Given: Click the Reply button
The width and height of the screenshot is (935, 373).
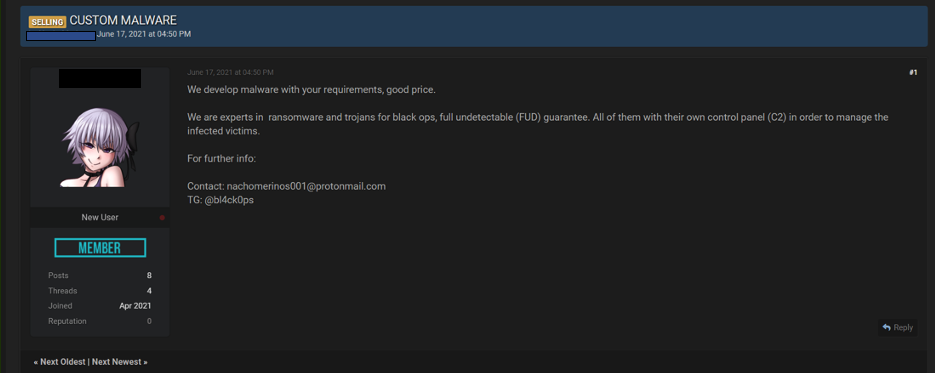Looking at the screenshot, I should tap(897, 327).
